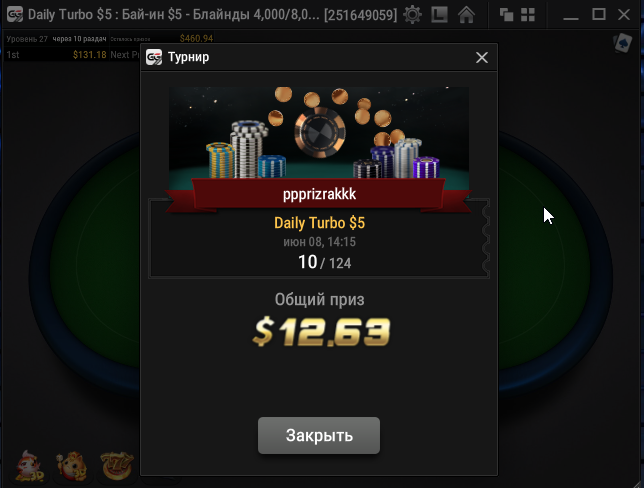Launch the golden 777 slots icon
The width and height of the screenshot is (644, 488).
pyautogui.click(x=117, y=465)
